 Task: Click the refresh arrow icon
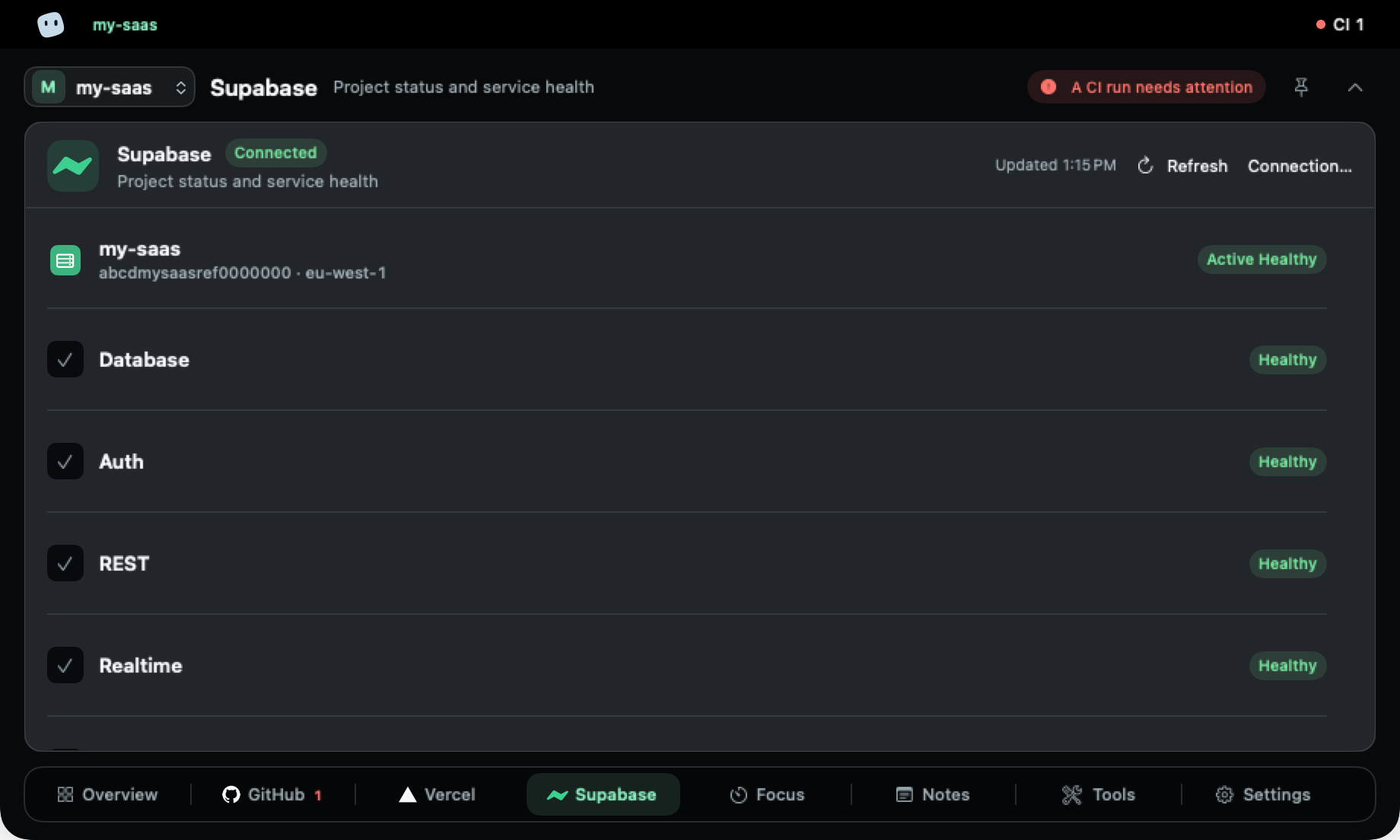pyautogui.click(x=1145, y=166)
